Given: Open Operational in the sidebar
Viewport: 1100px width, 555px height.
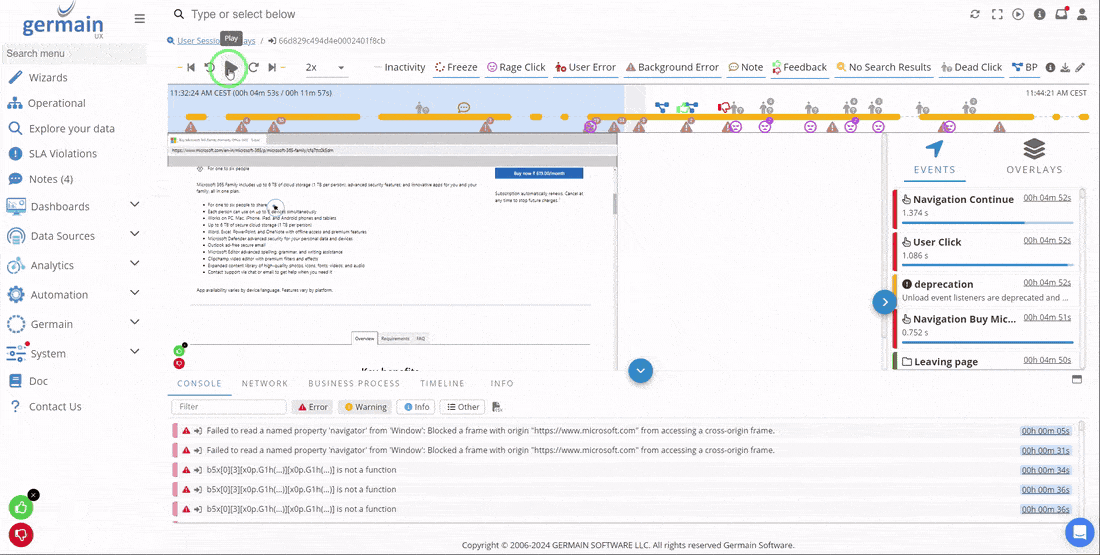Looking at the screenshot, I should (x=56, y=103).
